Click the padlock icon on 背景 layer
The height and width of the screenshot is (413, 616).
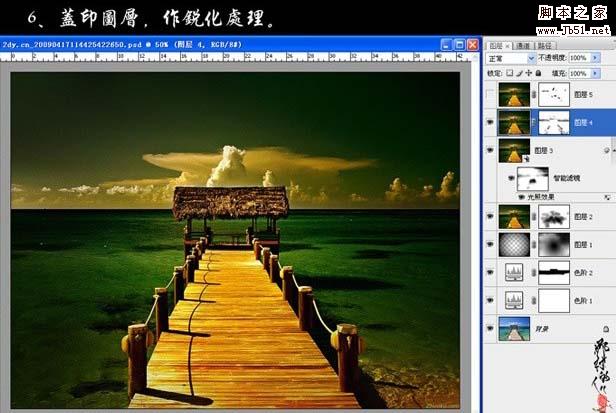(x=606, y=329)
